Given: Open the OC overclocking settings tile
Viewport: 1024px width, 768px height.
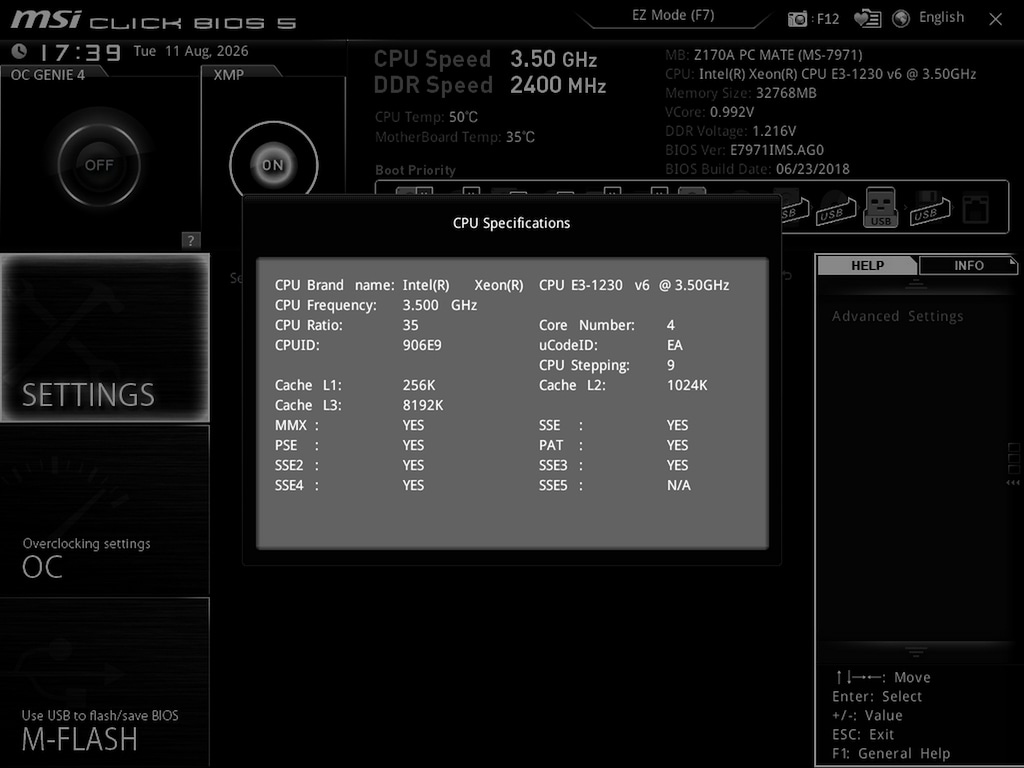Looking at the screenshot, I should tap(104, 510).
